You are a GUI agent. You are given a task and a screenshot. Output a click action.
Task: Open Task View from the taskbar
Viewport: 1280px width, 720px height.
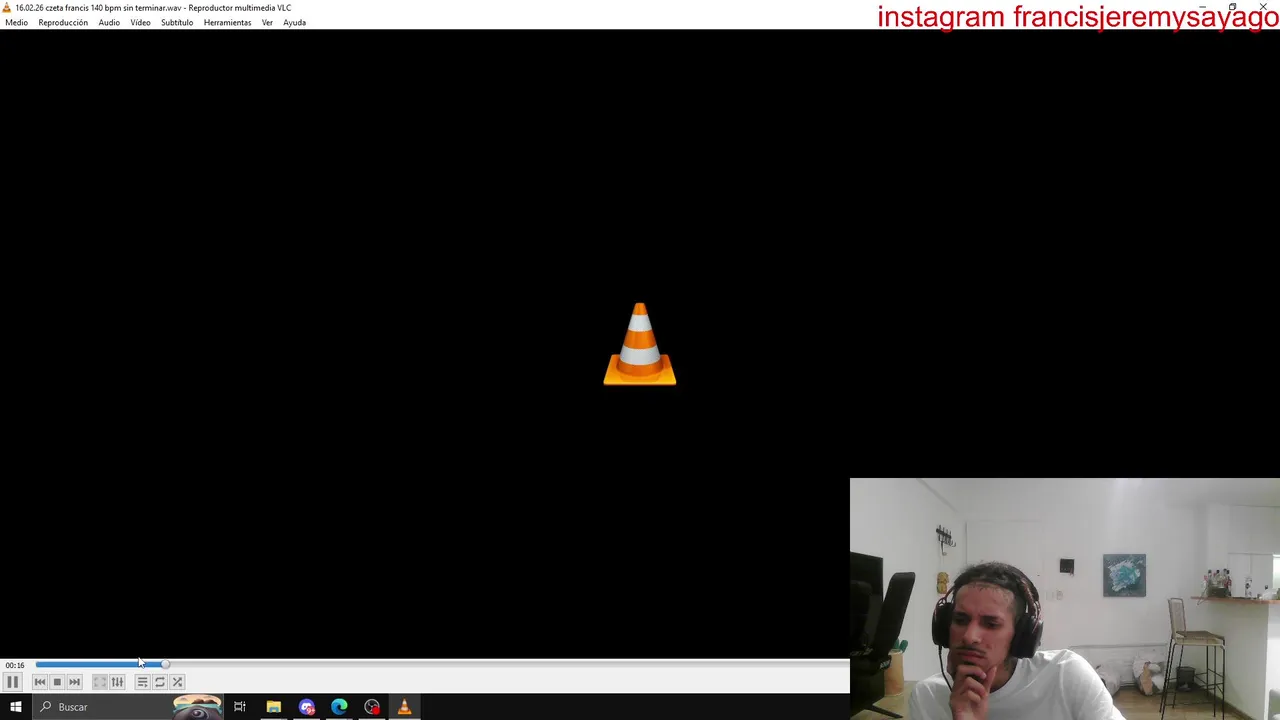point(240,707)
